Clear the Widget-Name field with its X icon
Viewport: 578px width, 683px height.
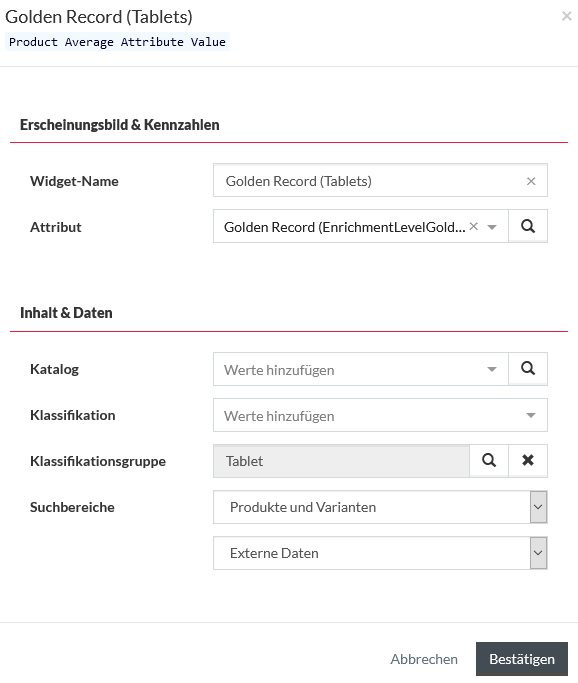(x=531, y=181)
